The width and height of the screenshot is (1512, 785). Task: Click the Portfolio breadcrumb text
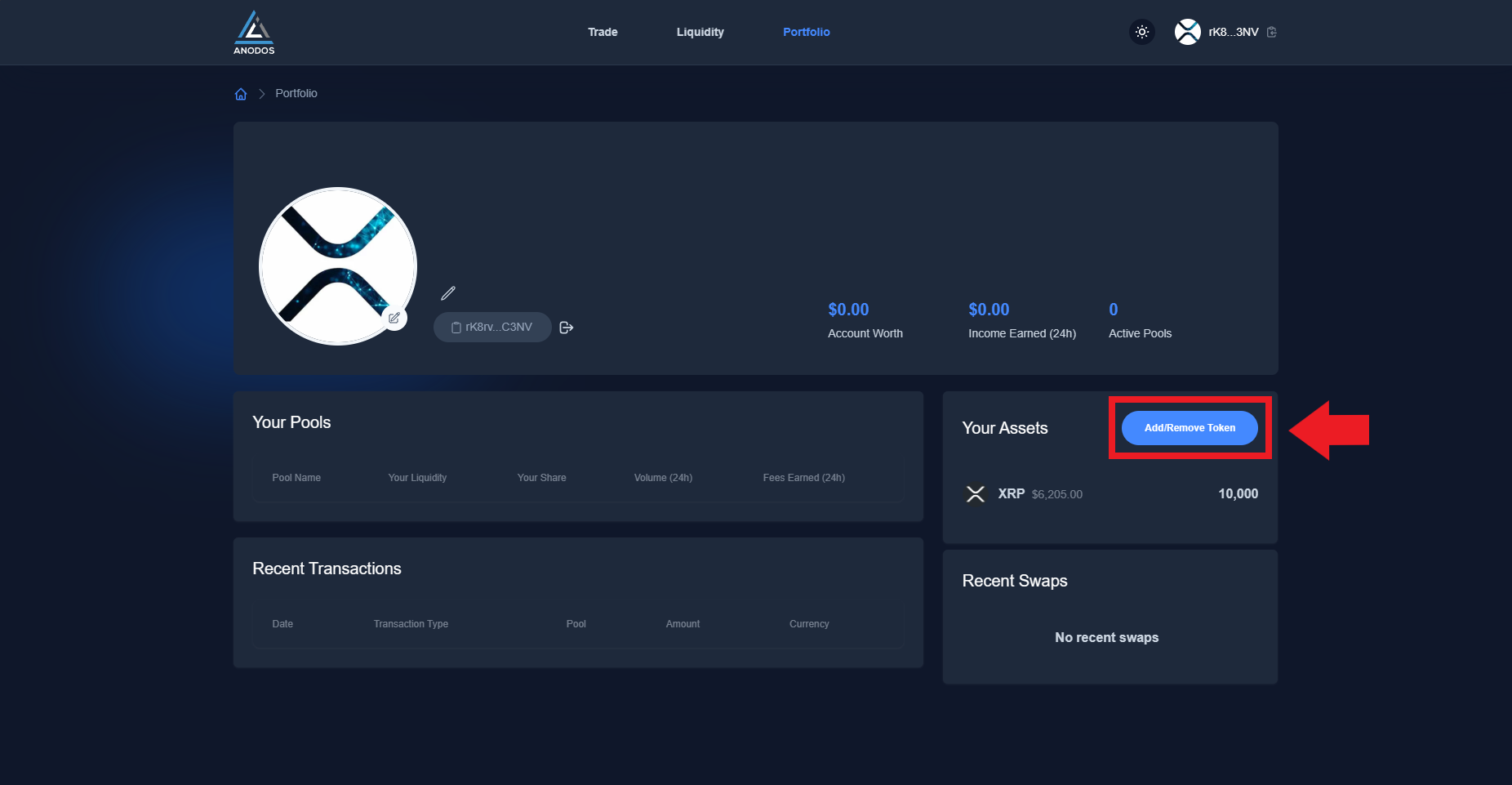click(x=296, y=94)
